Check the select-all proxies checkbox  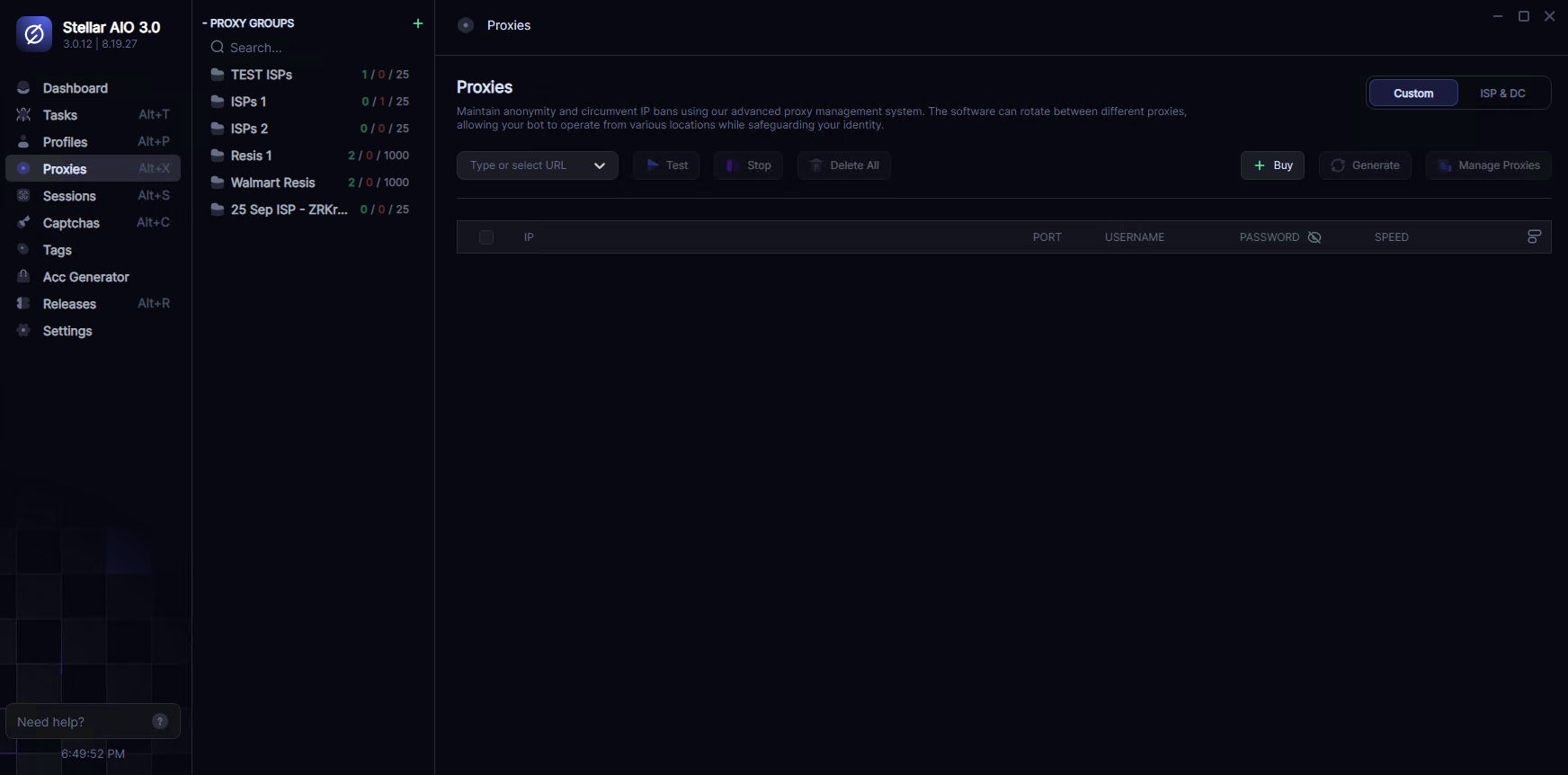coord(486,237)
